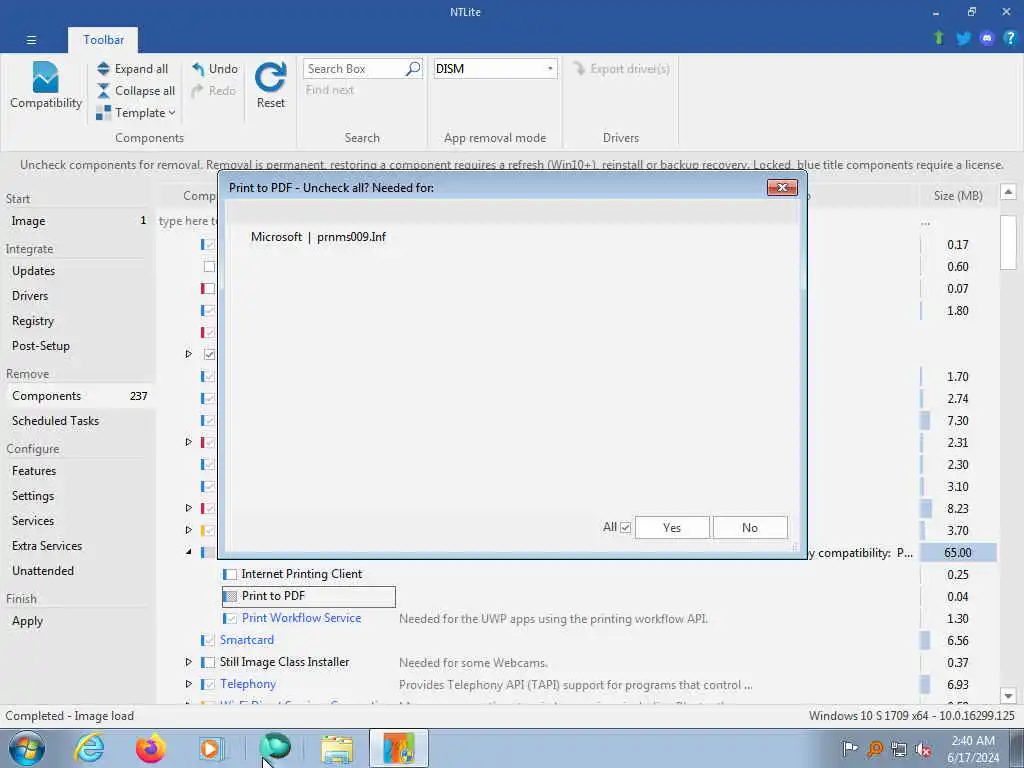Click the scrollbar down arrow

click(1008, 696)
